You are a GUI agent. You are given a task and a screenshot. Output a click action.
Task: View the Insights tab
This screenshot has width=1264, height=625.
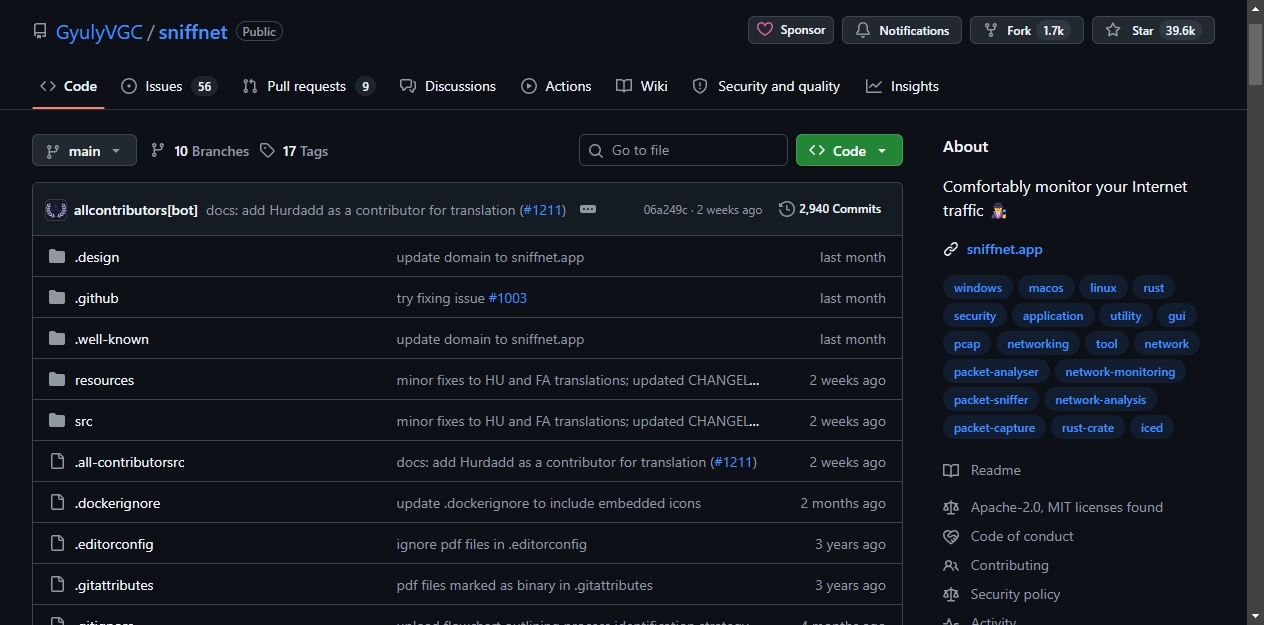902,86
